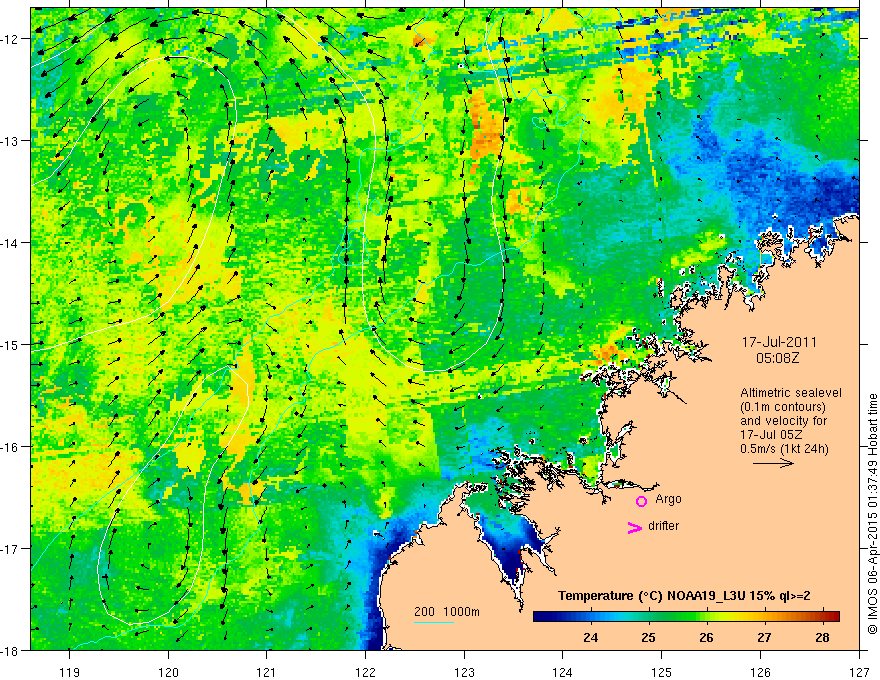Click the latitude axis label -15

coord(10,345)
